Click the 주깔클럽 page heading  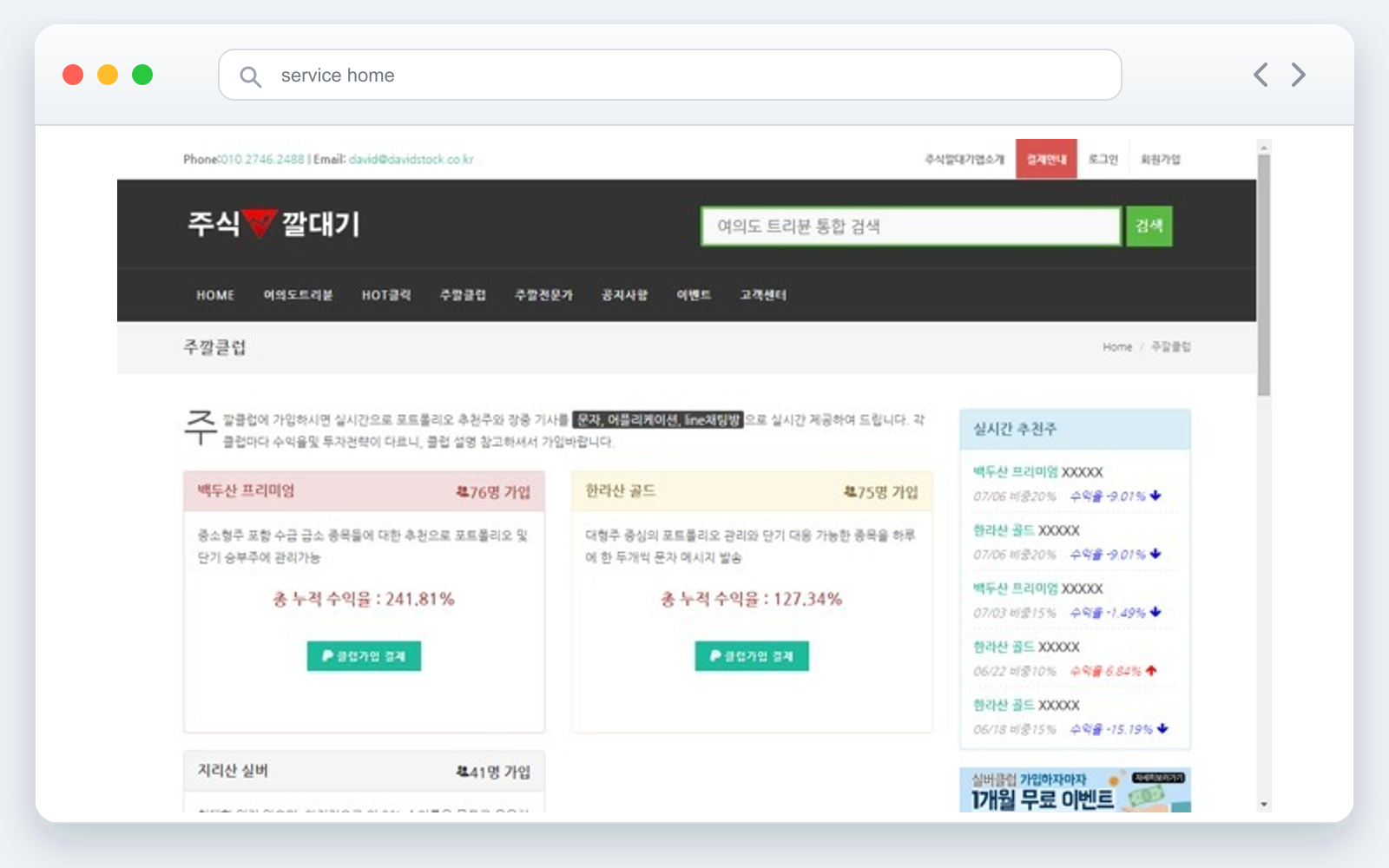pyautogui.click(x=214, y=347)
